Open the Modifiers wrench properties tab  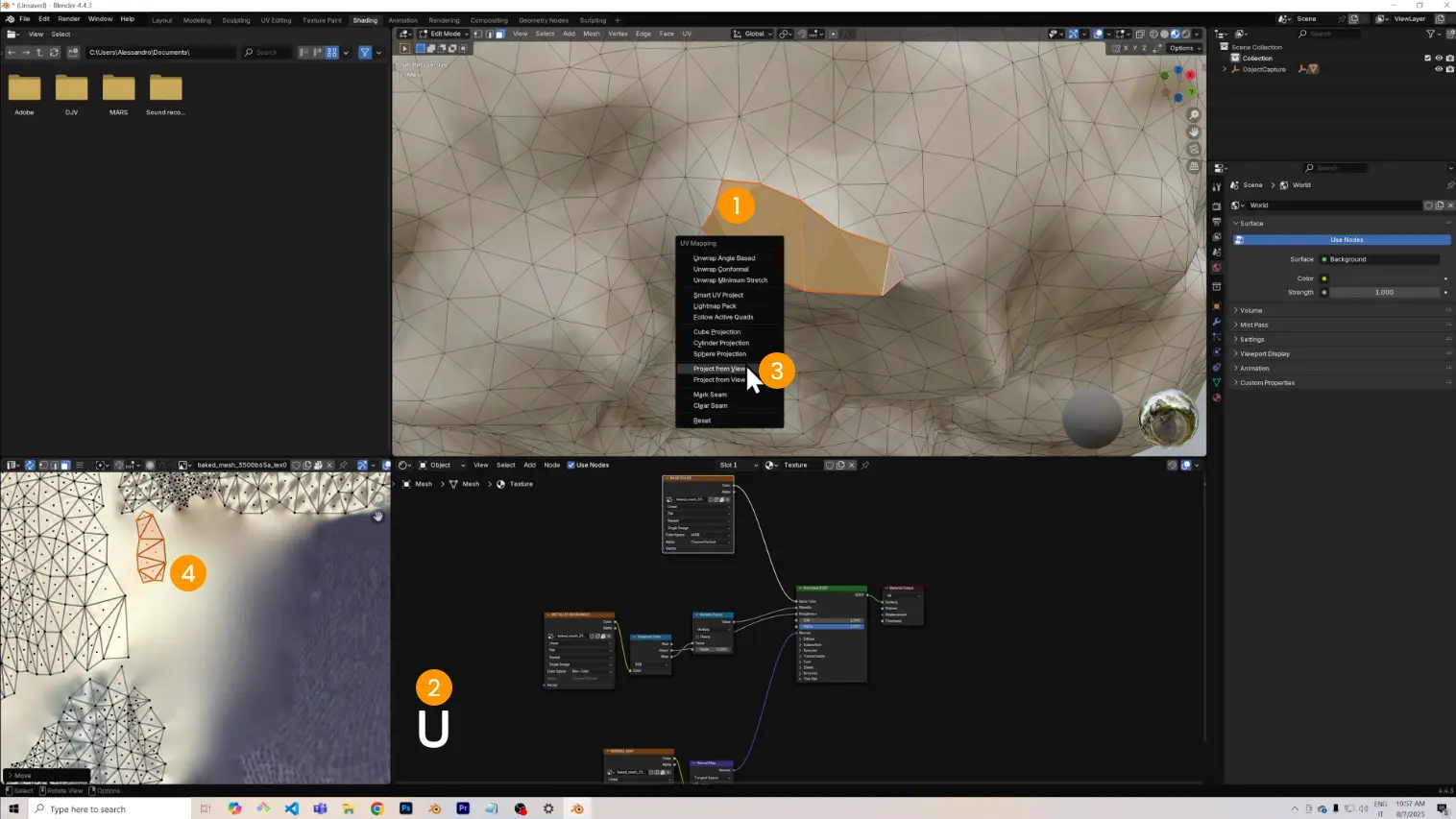coord(1216,322)
